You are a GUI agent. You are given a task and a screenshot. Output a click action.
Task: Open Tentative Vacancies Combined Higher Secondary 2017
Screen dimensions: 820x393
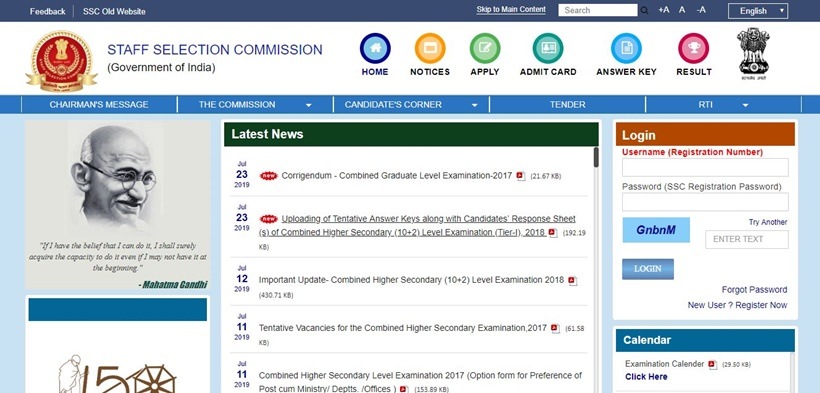(x=403, y=328)
